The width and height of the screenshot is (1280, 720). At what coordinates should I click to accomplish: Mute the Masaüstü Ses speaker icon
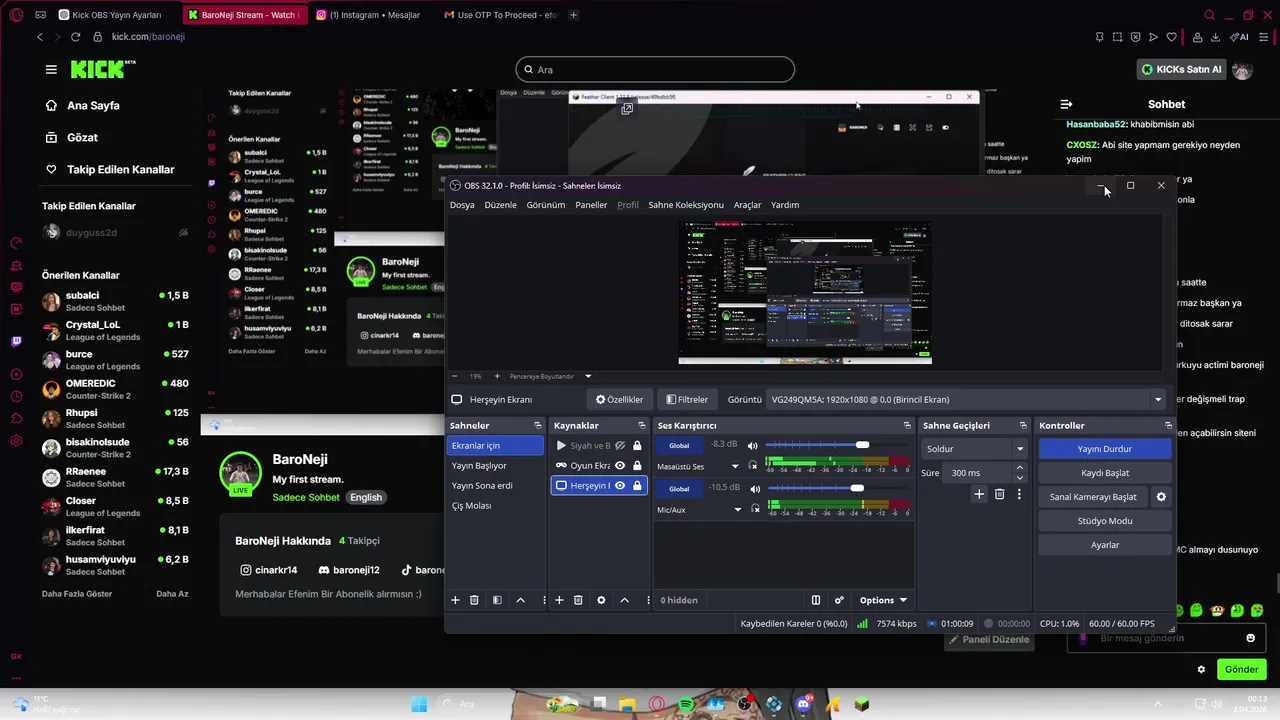click(753, 445)
